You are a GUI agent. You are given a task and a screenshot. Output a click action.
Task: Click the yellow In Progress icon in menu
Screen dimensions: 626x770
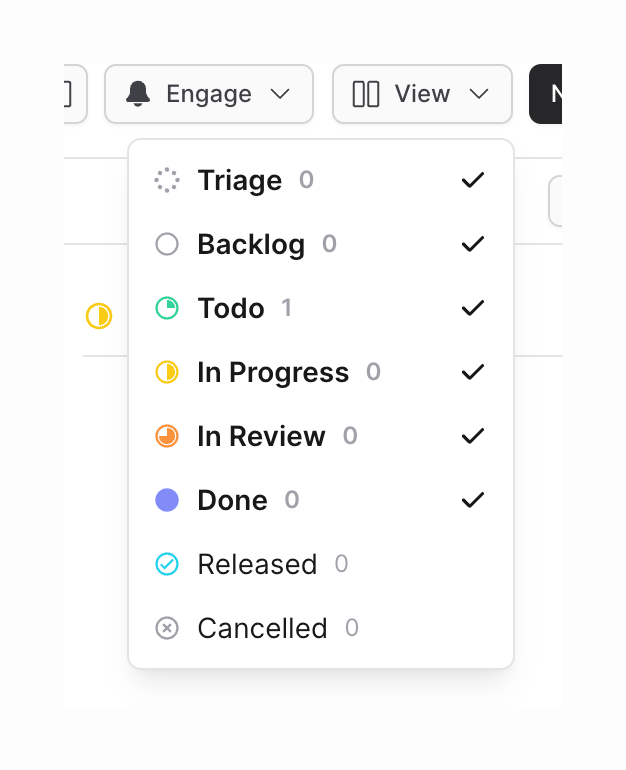click(x=167, y=372)
